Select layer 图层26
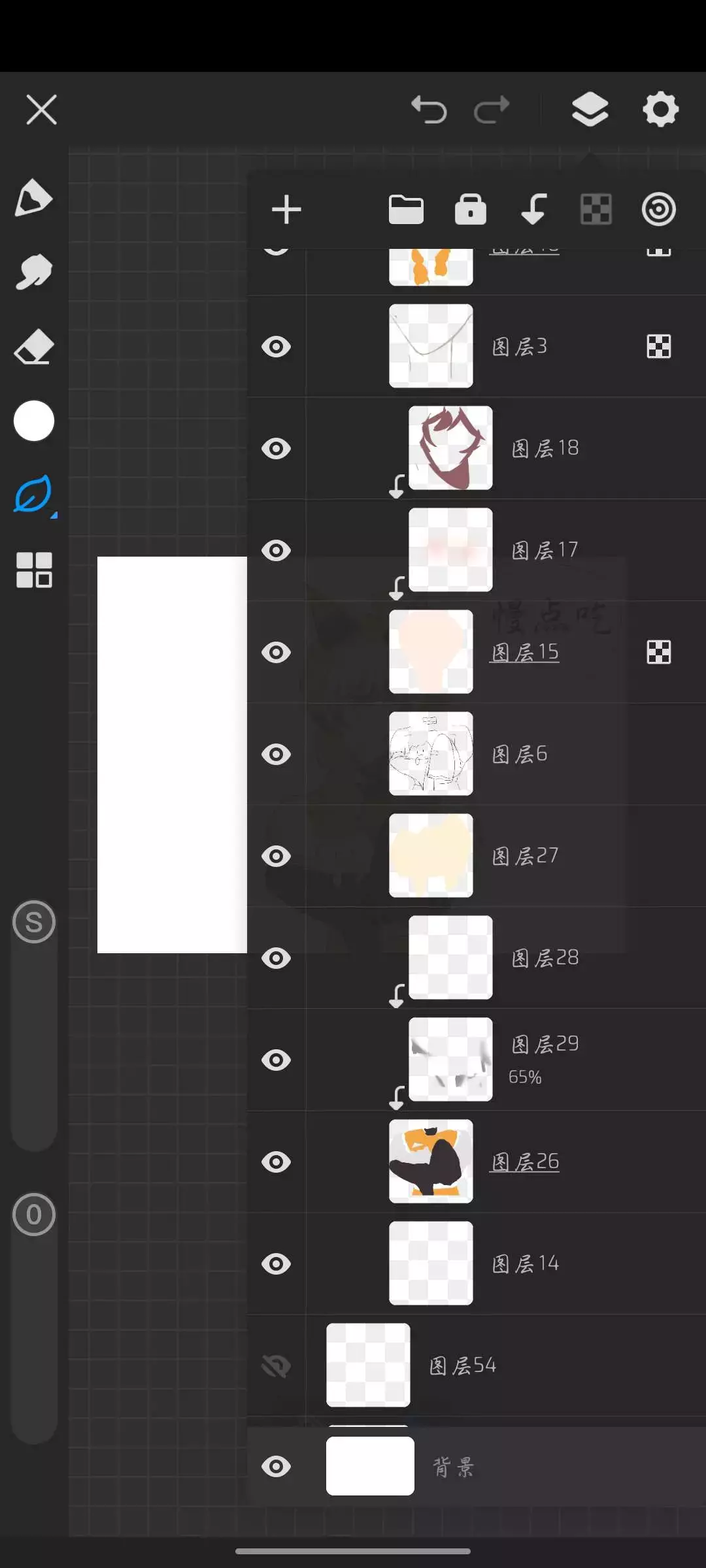This screenshot has height=1568, width=706. point(525,1162)
